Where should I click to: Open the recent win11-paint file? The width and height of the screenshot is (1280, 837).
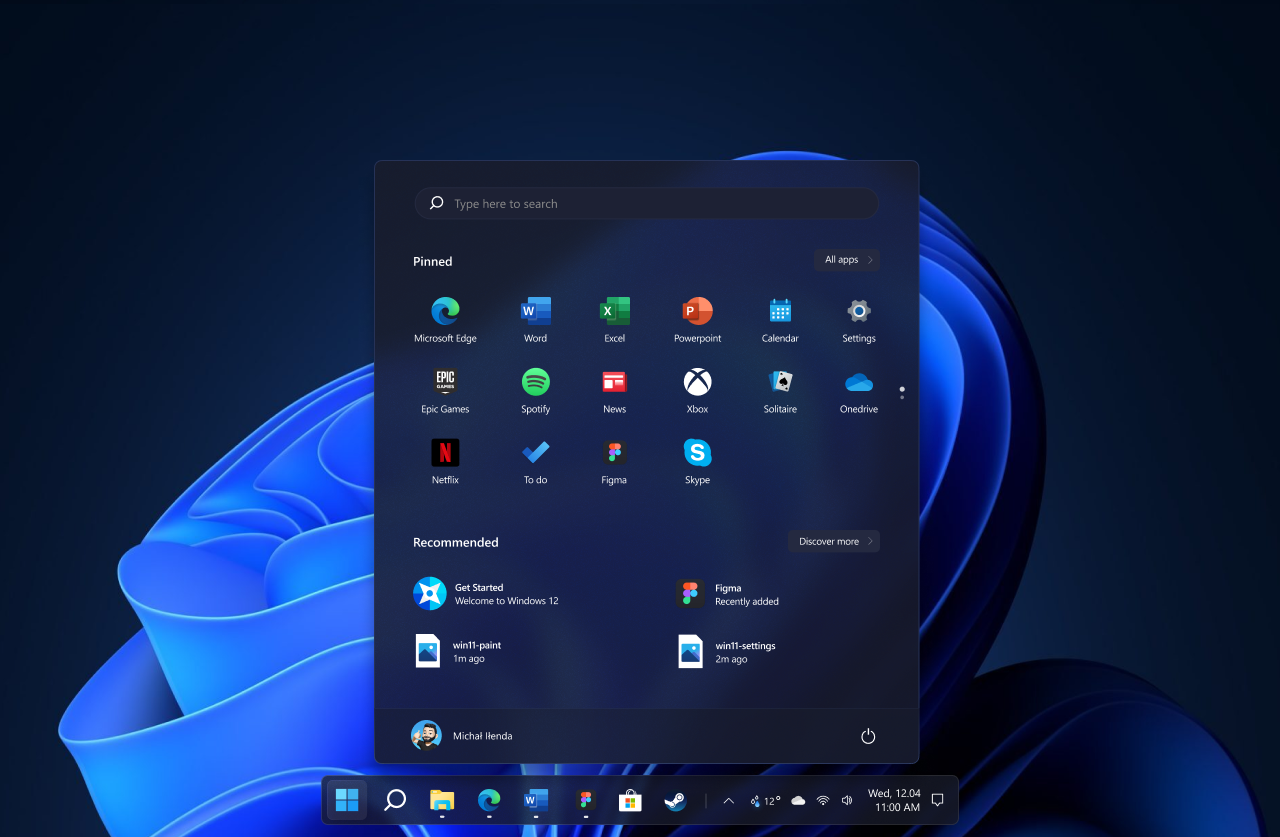pyautogui.click(x=470, y=650)
